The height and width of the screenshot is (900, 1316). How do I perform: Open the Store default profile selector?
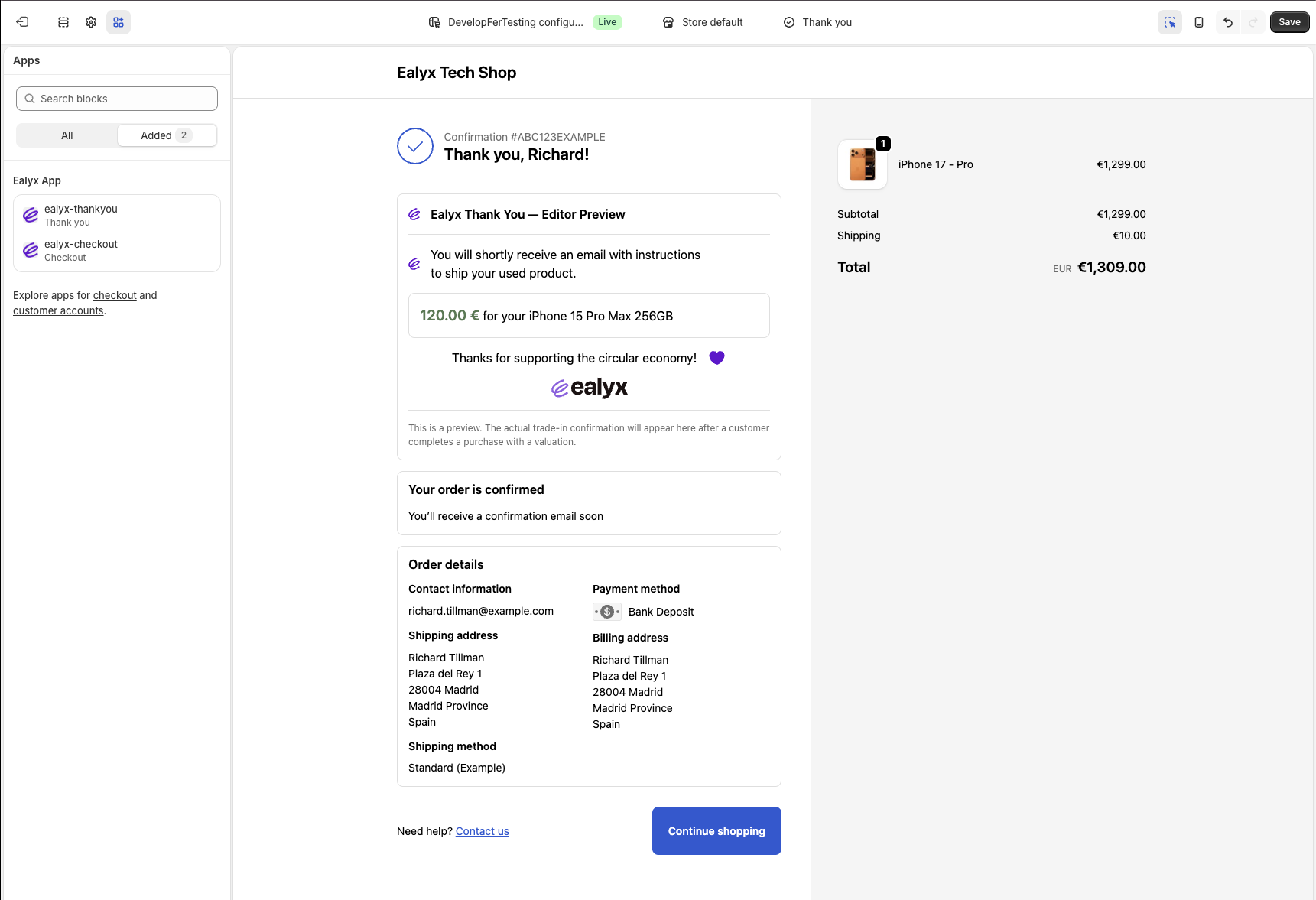[703, 22]
